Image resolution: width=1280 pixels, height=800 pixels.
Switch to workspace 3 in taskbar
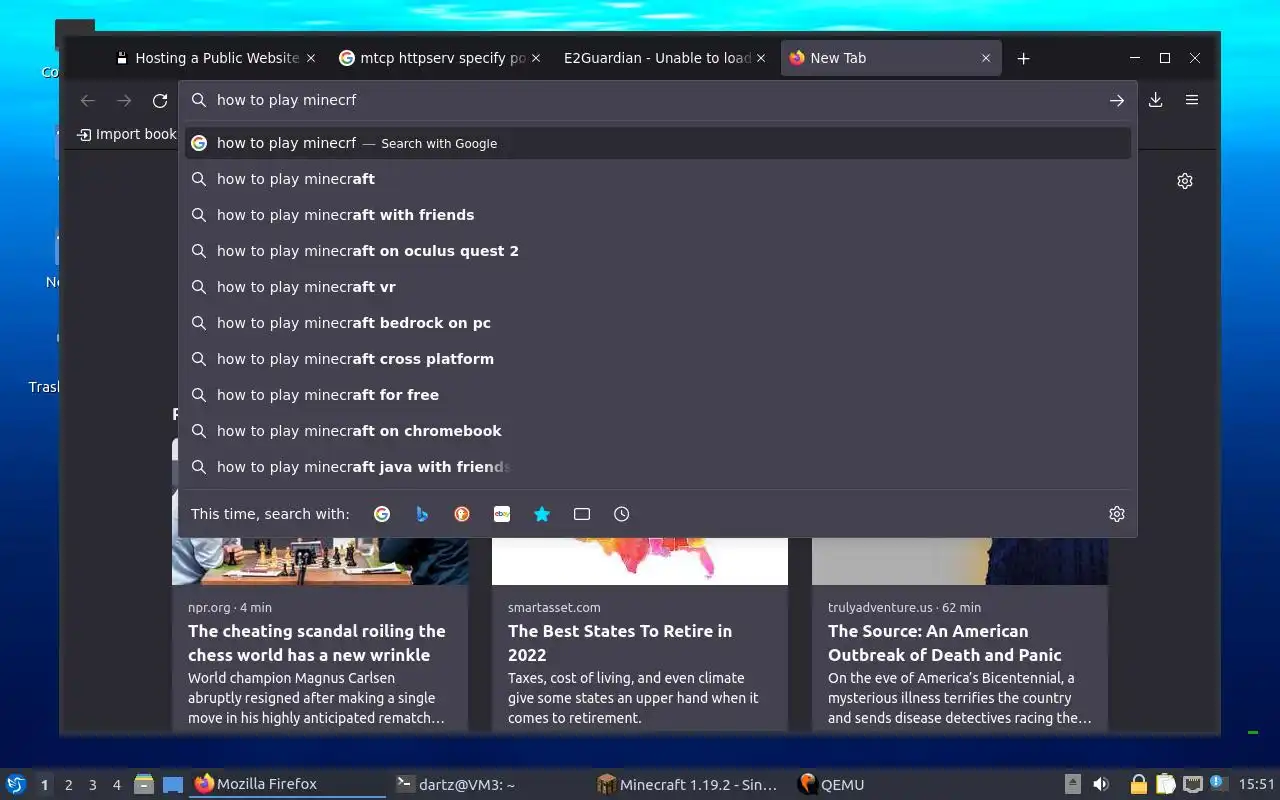tap(92, 785)
